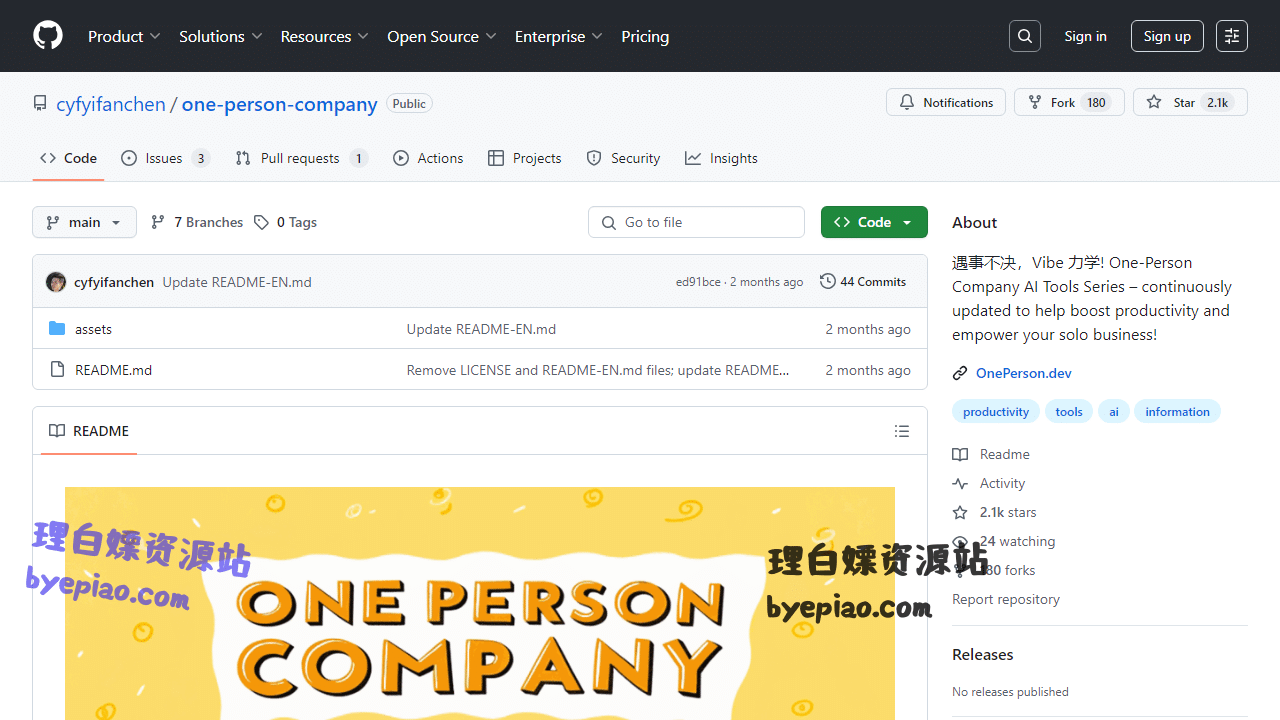Open the README.md file

[114, 370]
